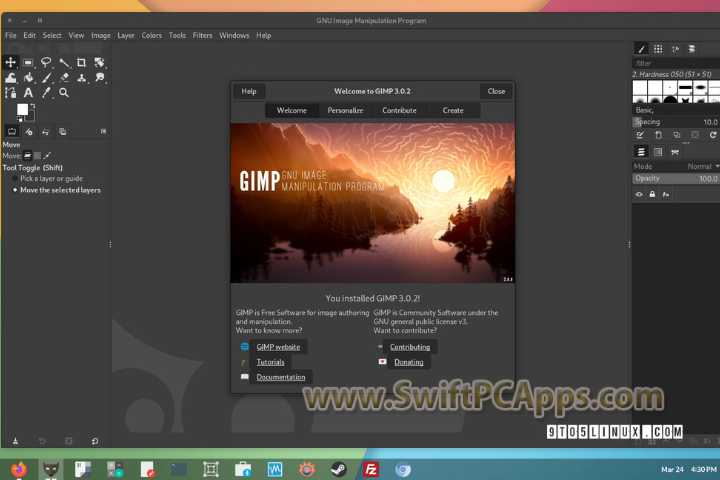Select the Fuzzy Select magic wand tool
This screenshot has width=720, height=480.
(64, 62)
